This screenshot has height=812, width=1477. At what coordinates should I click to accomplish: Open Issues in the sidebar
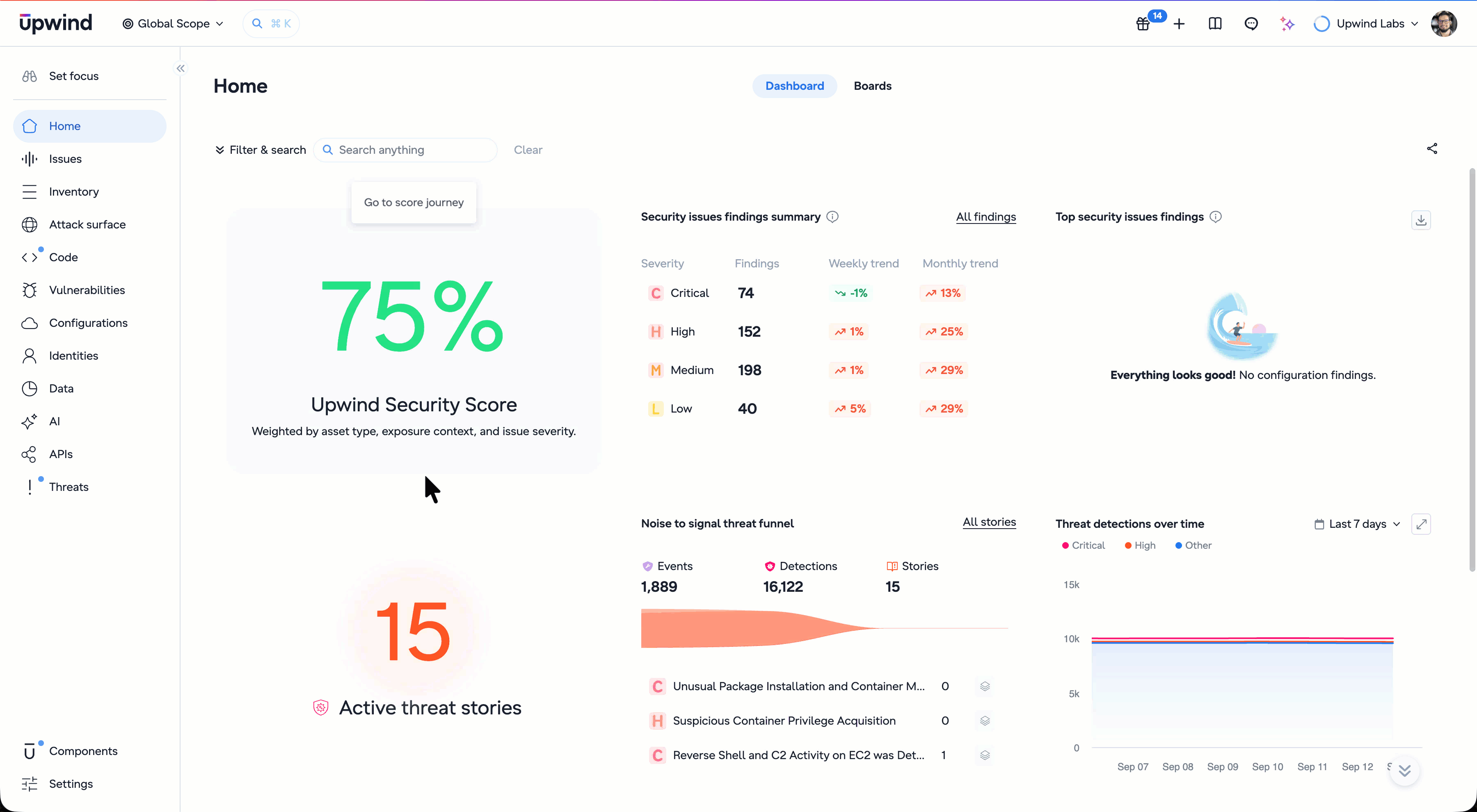(x=90, y=159)
